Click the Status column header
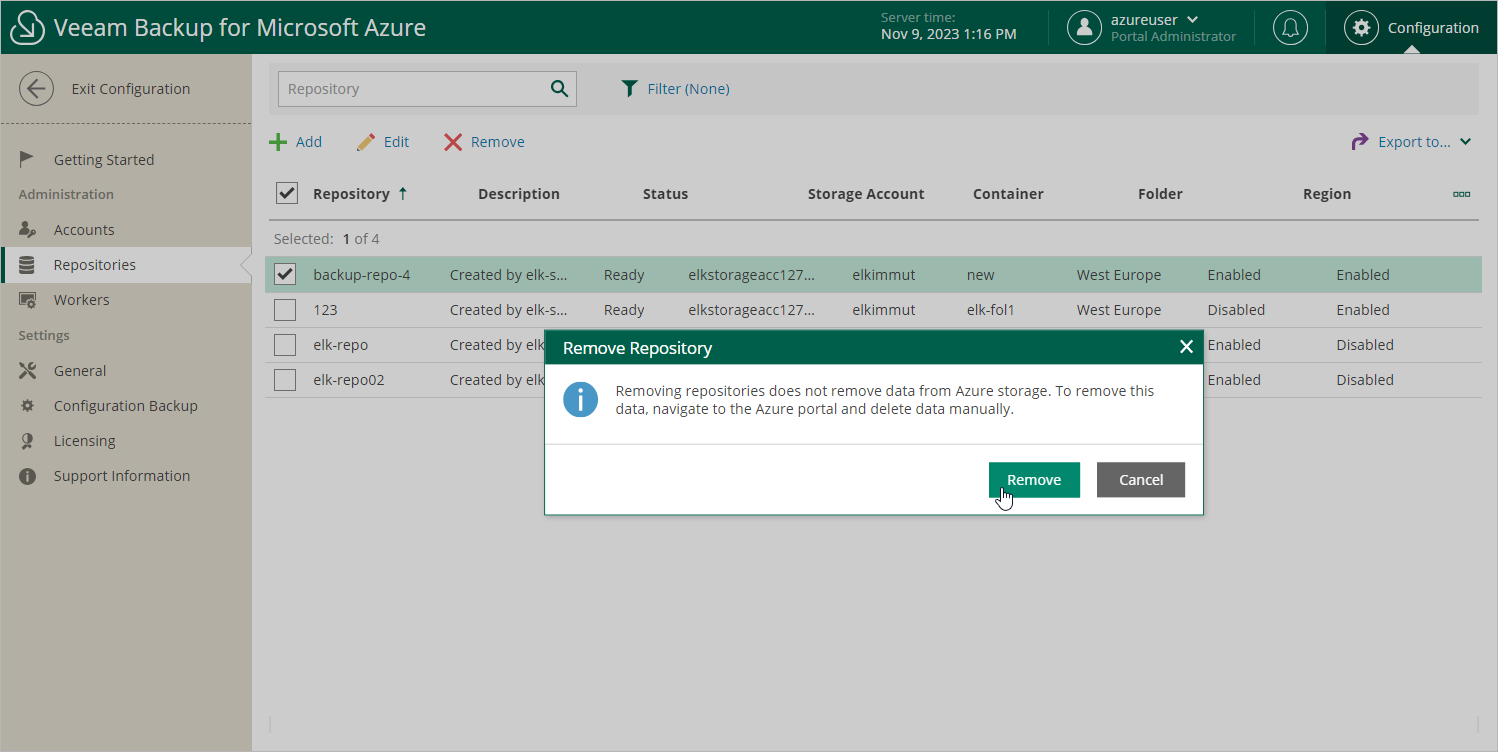1498x752 pixels. (665, 194)
